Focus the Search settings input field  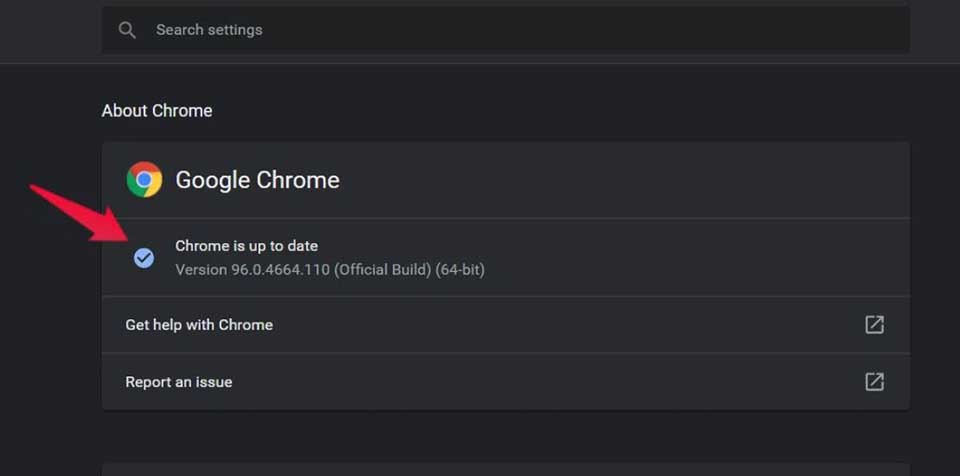pyautogui.click(x=506, y=29)
